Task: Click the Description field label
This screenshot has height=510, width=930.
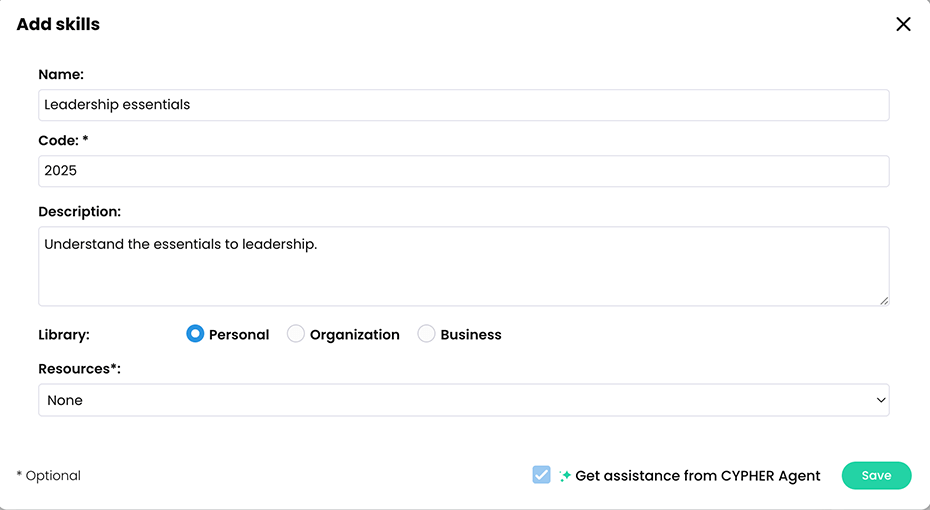Action: (x=79, y=212)
